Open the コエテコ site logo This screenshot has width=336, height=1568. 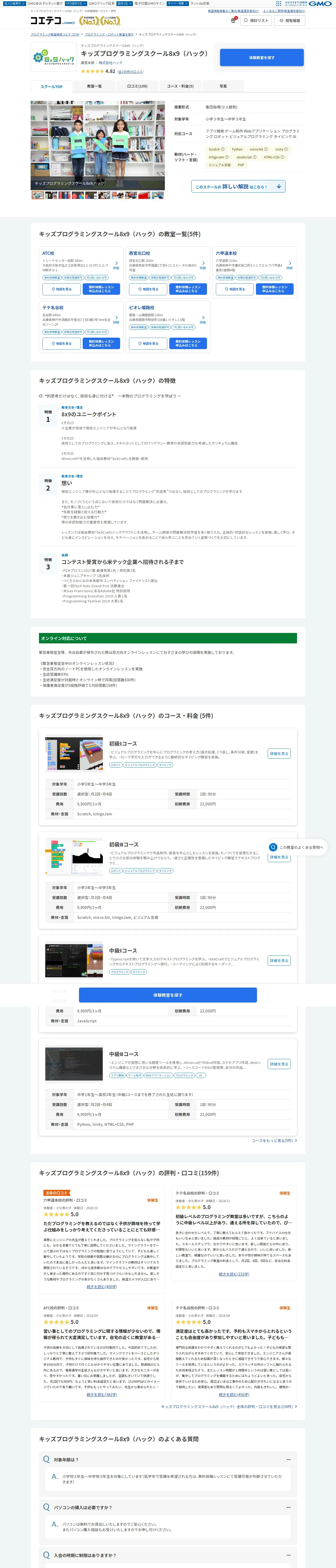[x=52, y=21]
